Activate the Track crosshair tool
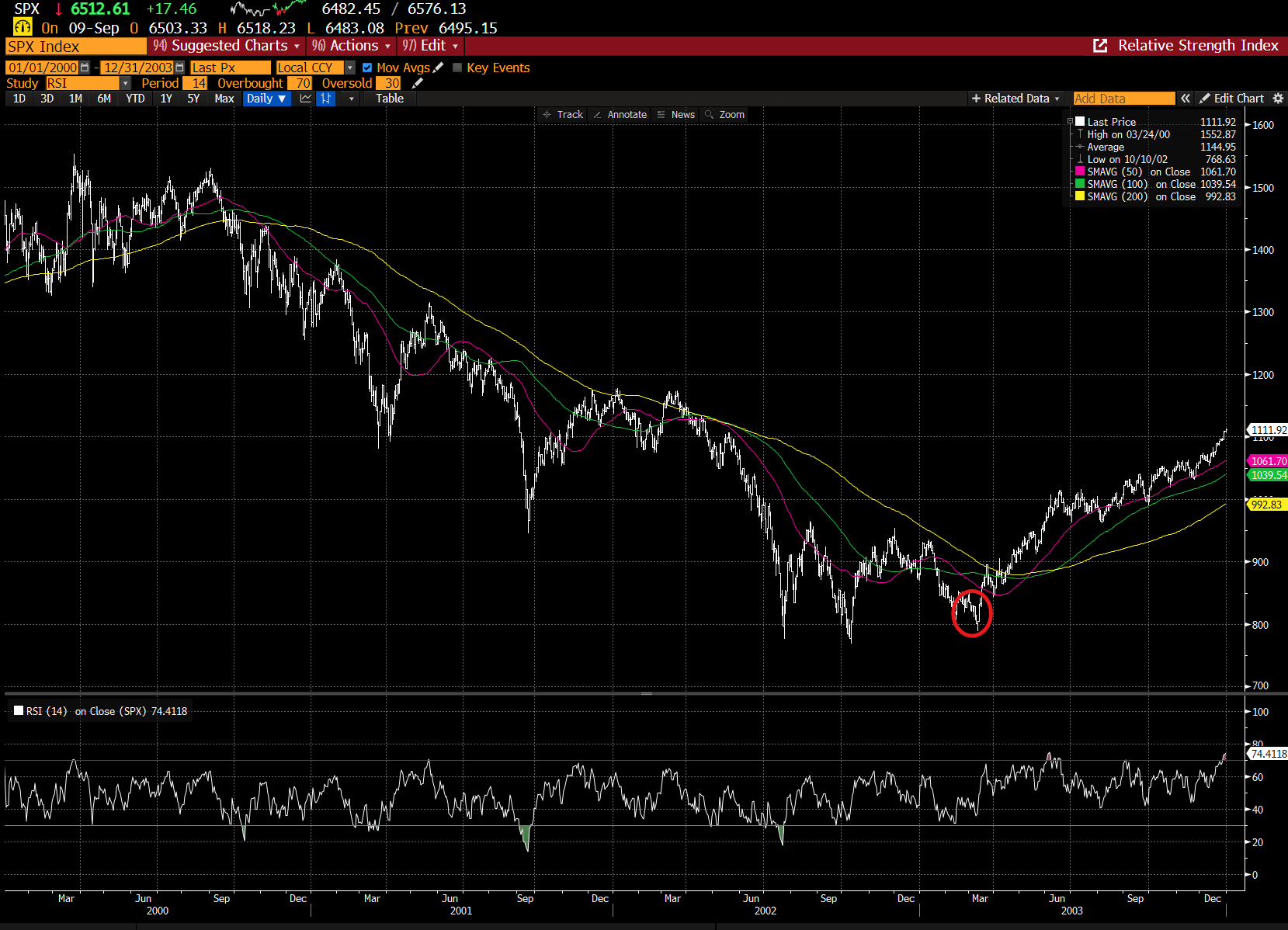Screen dimensions: 1288x930 pos(563,115)
